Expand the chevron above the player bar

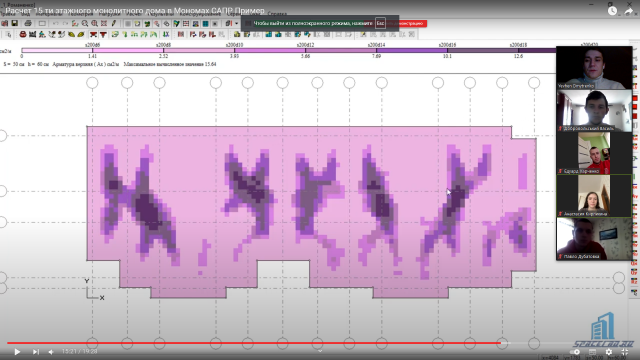[320, 350]
